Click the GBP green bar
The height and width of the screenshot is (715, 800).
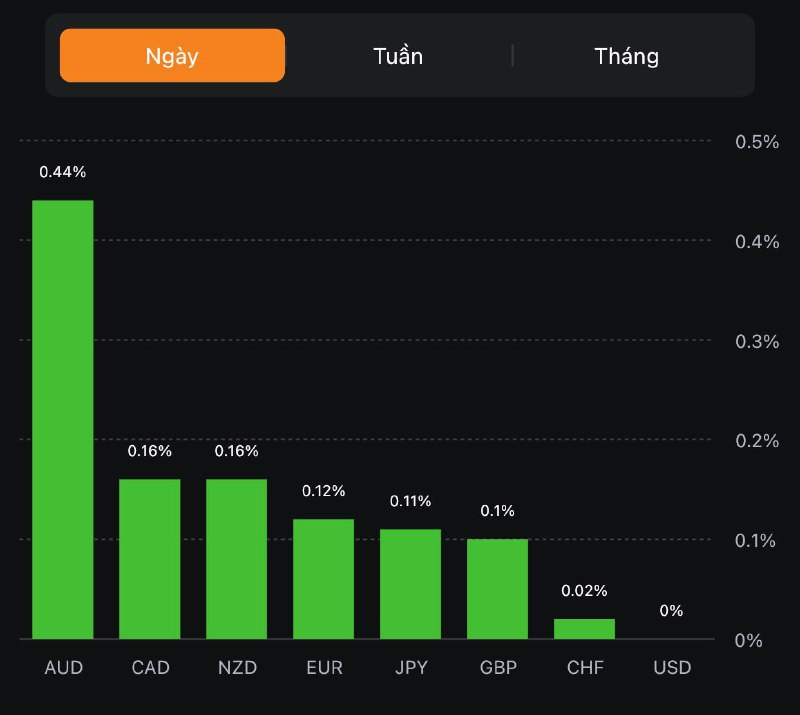click(x=497, y=588)
